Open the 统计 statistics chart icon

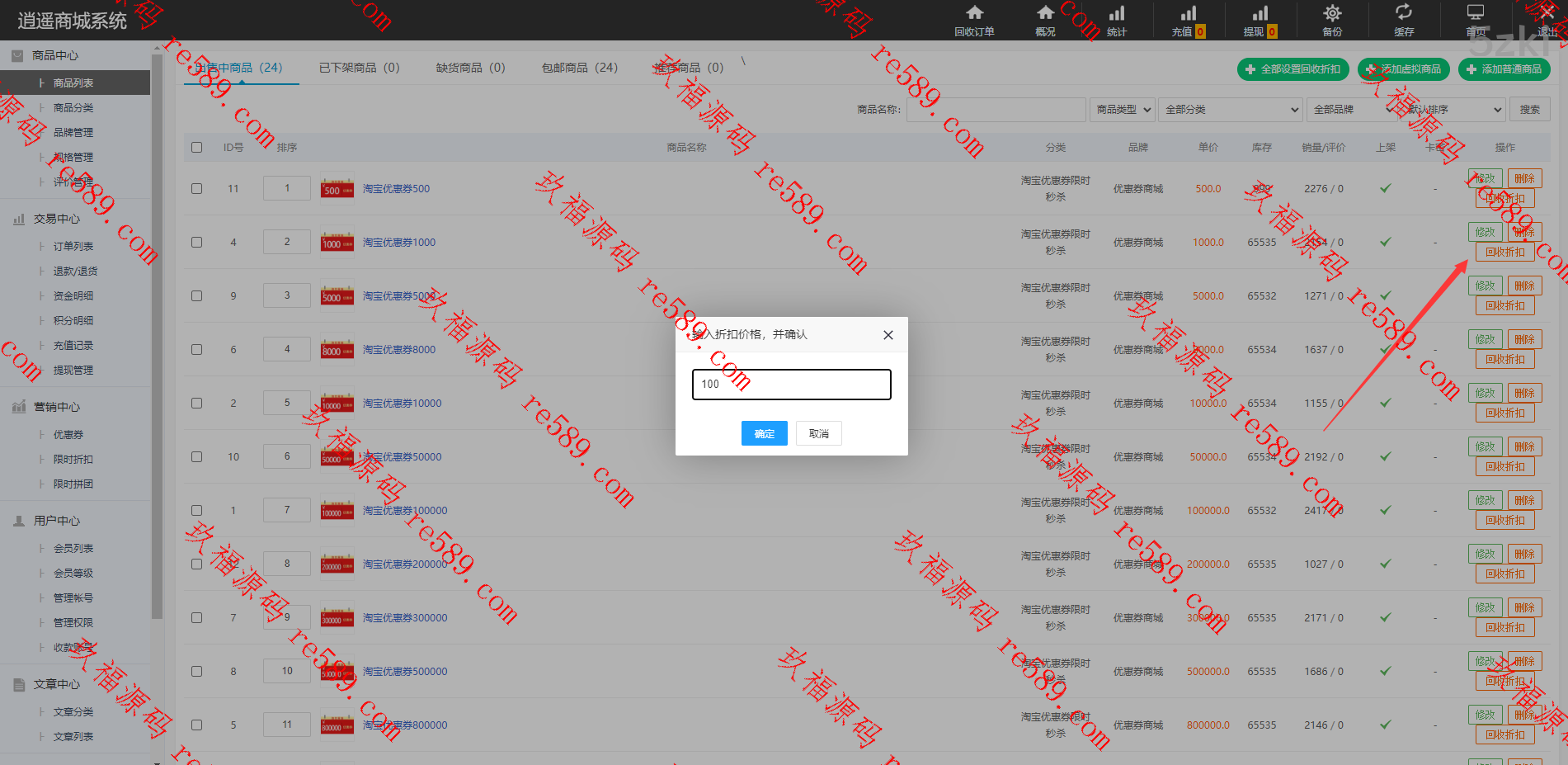point(1116,14)
